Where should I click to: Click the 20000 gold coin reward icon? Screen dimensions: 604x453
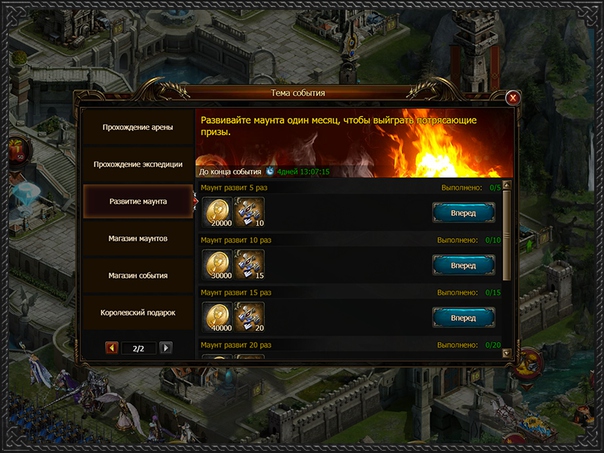218,212
